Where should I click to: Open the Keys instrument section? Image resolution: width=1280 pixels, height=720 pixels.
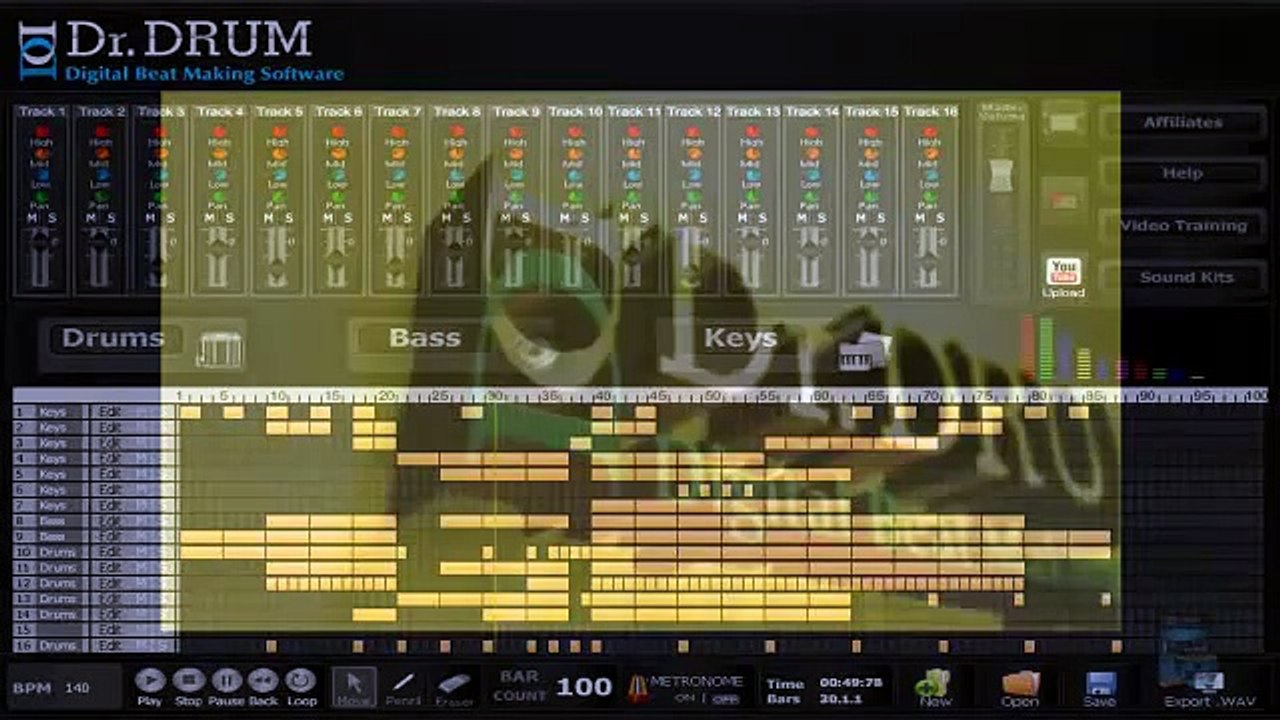coord(740,338)
